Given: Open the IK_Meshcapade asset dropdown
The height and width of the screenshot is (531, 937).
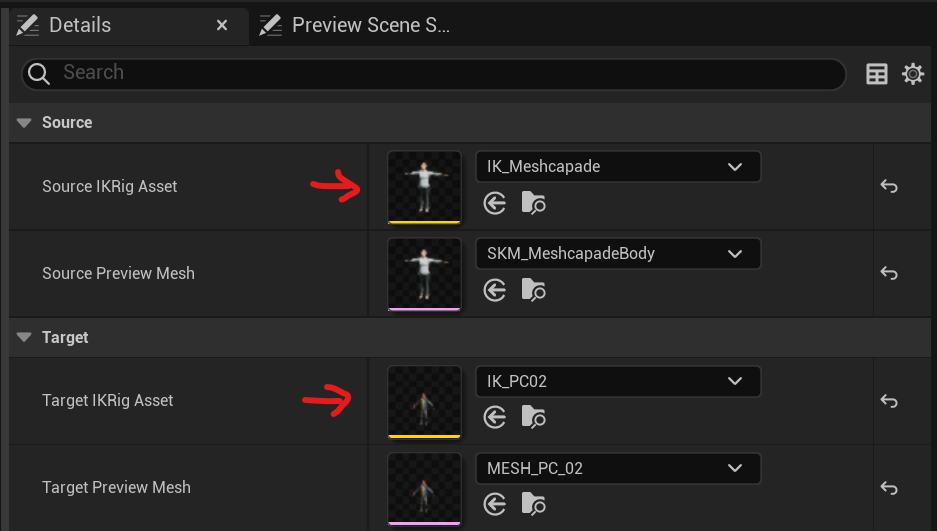Looking at the screenshot, I should (x=618, y=167).
